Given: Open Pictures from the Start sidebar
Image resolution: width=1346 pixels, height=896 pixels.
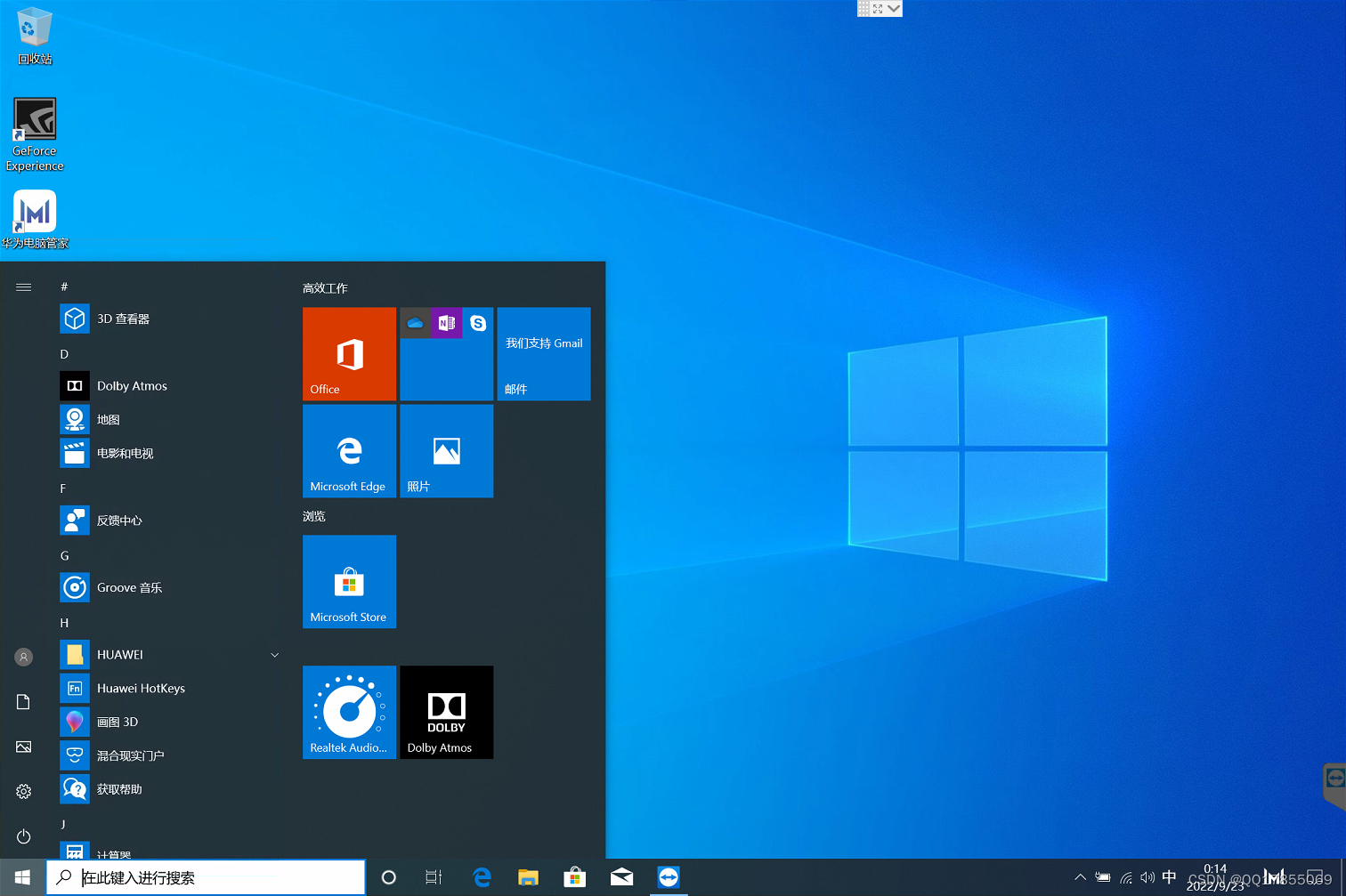Looking at the screenshot, I should pos(24,747).
